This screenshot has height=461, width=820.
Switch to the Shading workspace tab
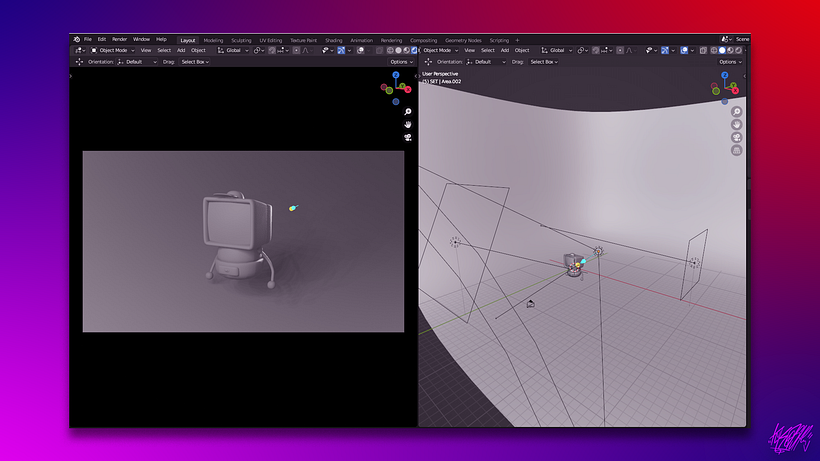coord(334,40)
